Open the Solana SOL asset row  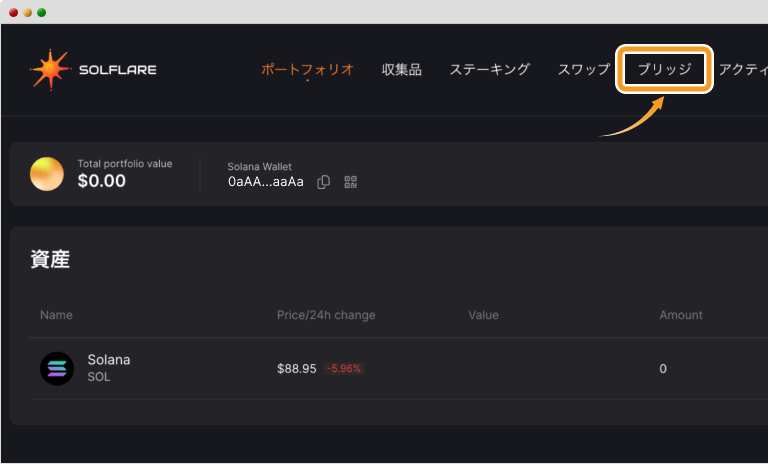coord(399,368)
